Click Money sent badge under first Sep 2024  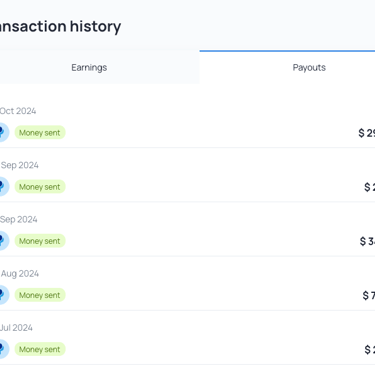click(40, 187)
